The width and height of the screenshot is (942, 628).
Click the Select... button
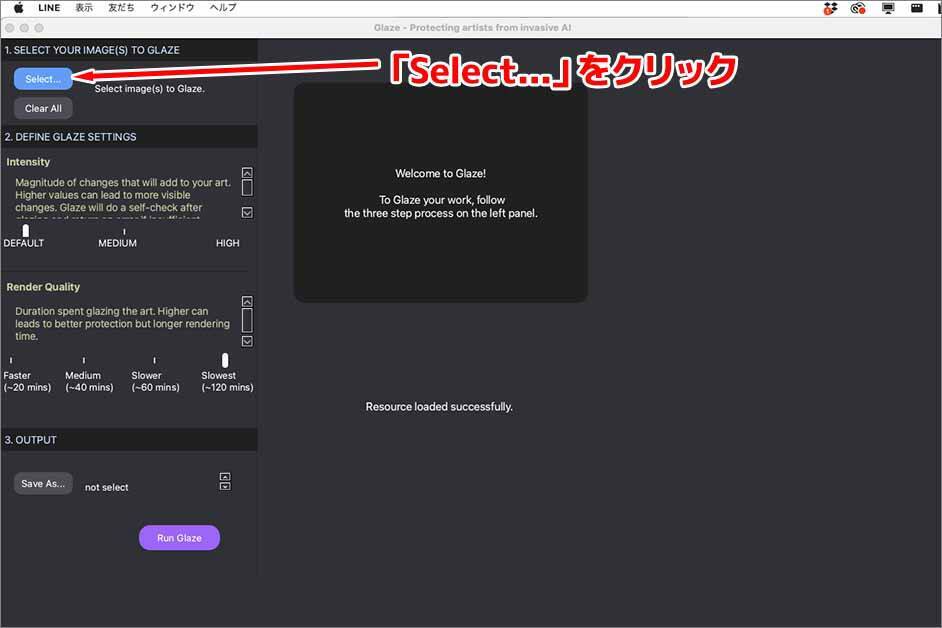tap(43, 79)
